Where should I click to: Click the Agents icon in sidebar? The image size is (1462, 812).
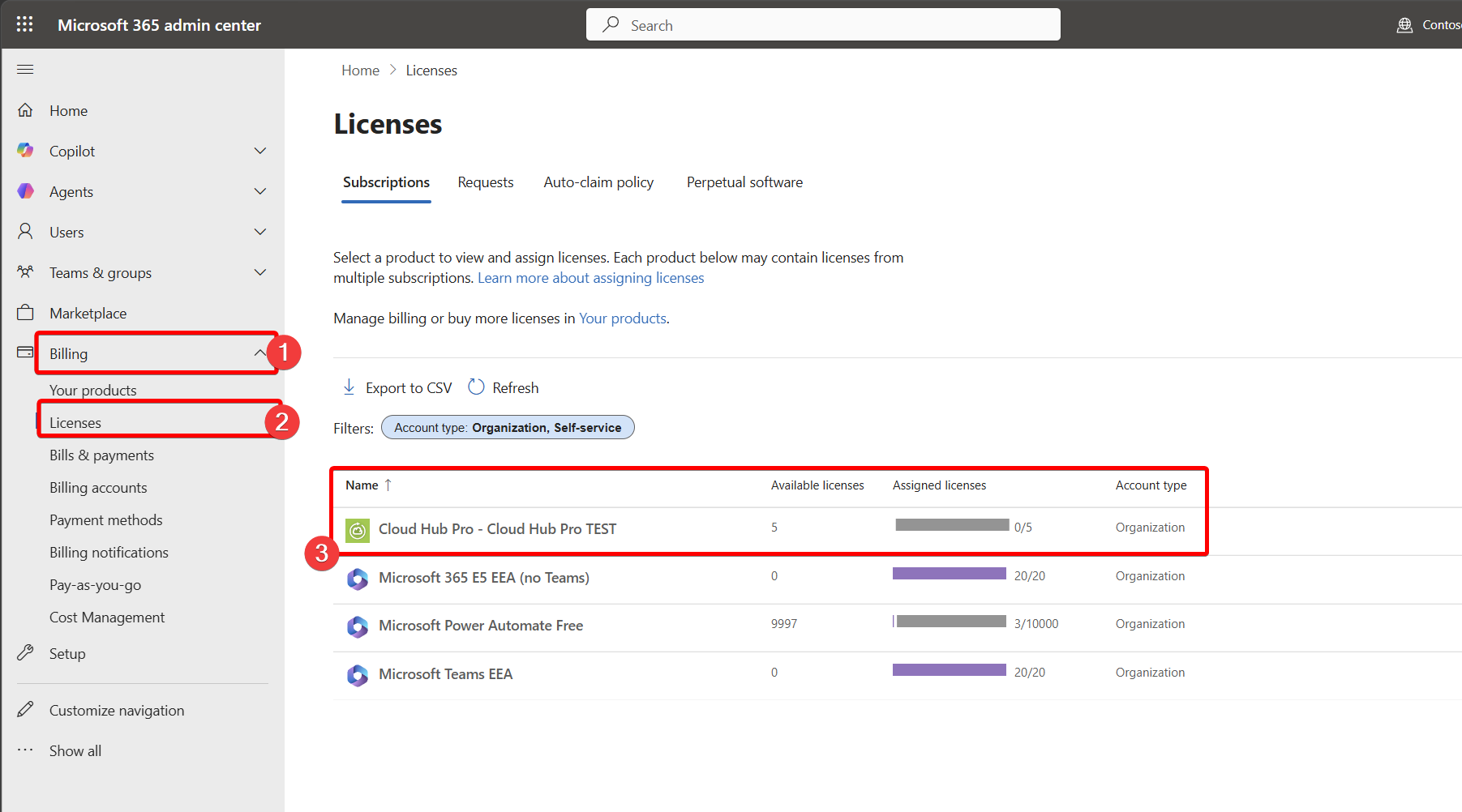[x=25, y=191]
